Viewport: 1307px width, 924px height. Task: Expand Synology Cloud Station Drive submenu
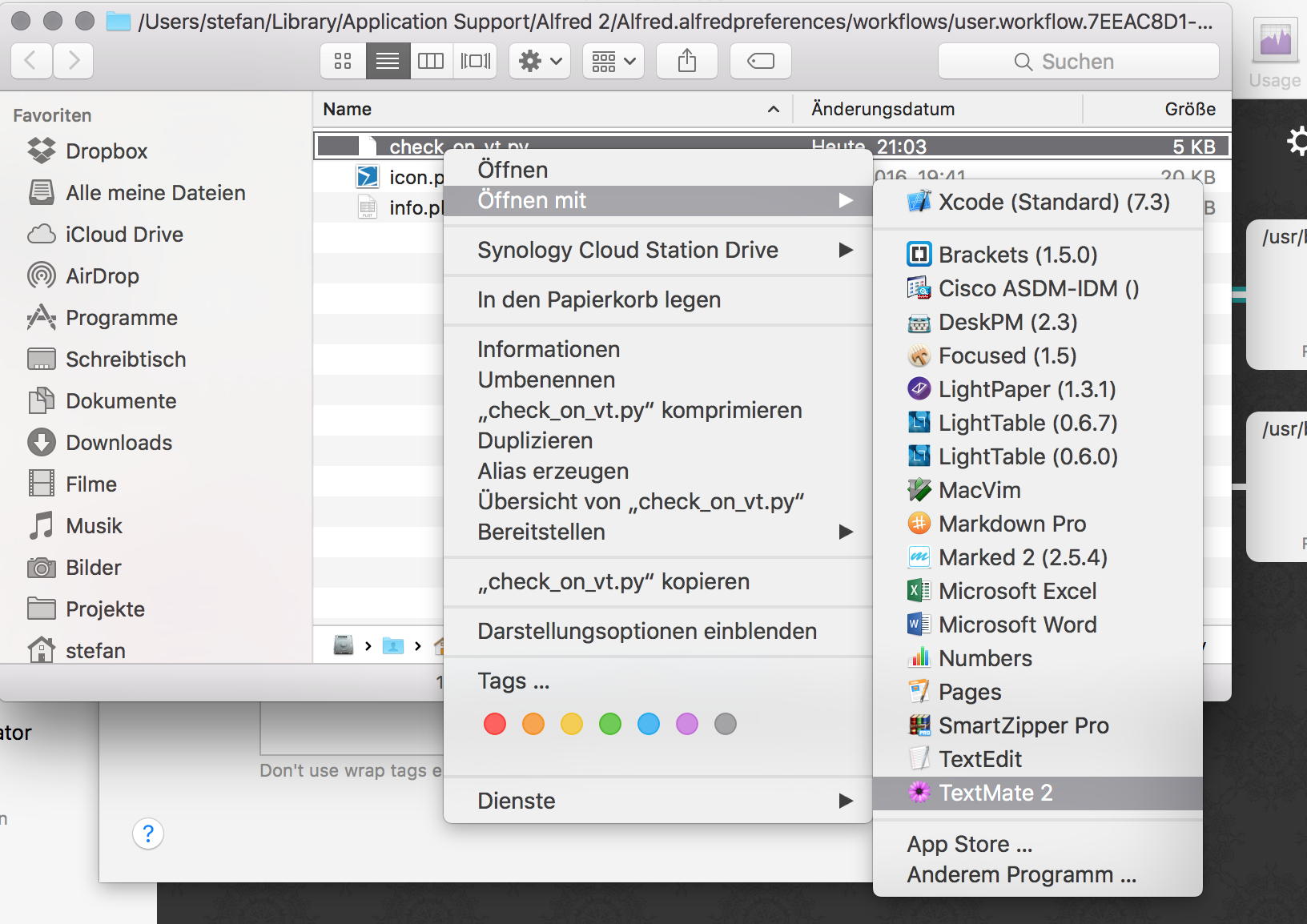pyautogui.click(x=658, y=250)
